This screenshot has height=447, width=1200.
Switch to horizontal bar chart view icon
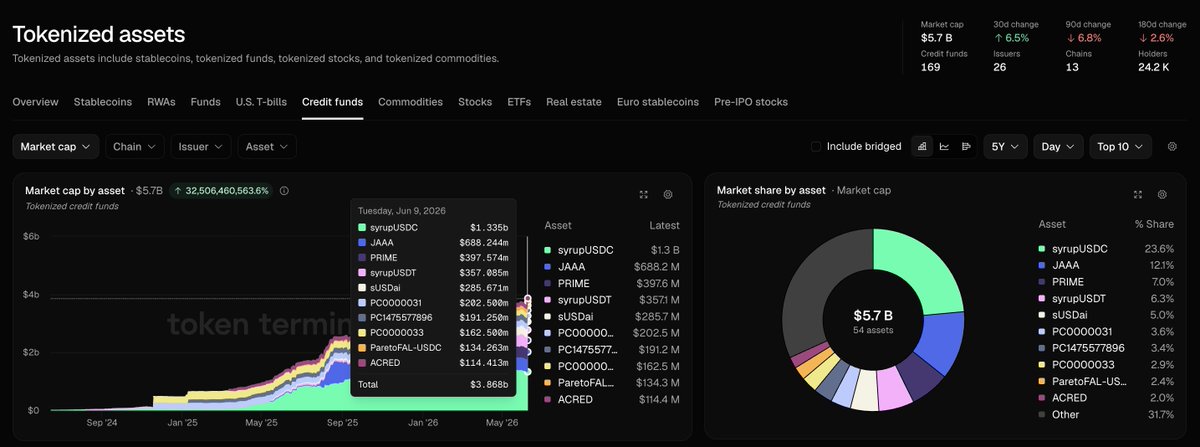tap(966, 146)
